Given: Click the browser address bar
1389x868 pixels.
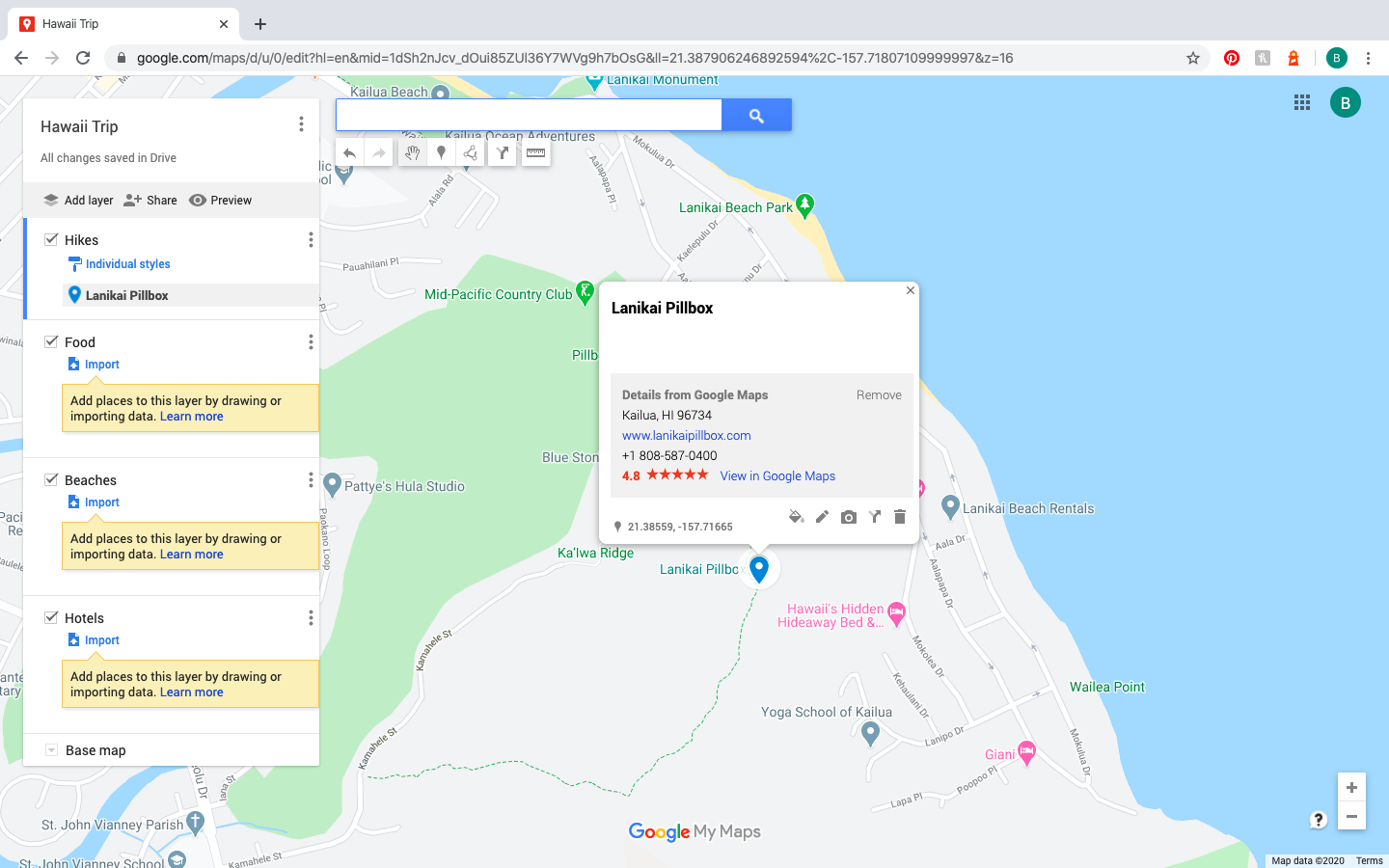Looking at the screenshot, I should [656, 58].
